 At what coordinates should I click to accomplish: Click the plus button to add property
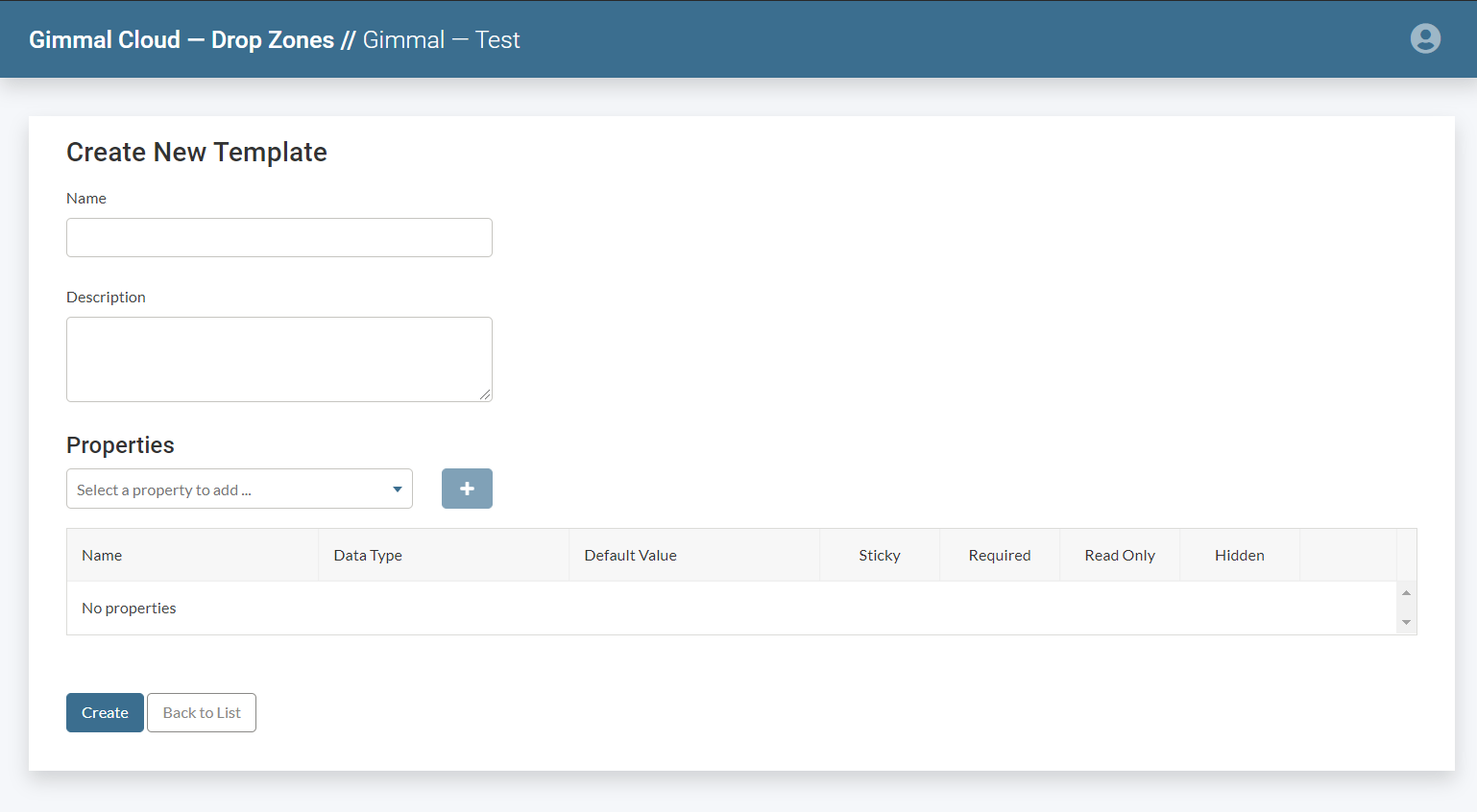pyautogui.click(x=467, y=489)
